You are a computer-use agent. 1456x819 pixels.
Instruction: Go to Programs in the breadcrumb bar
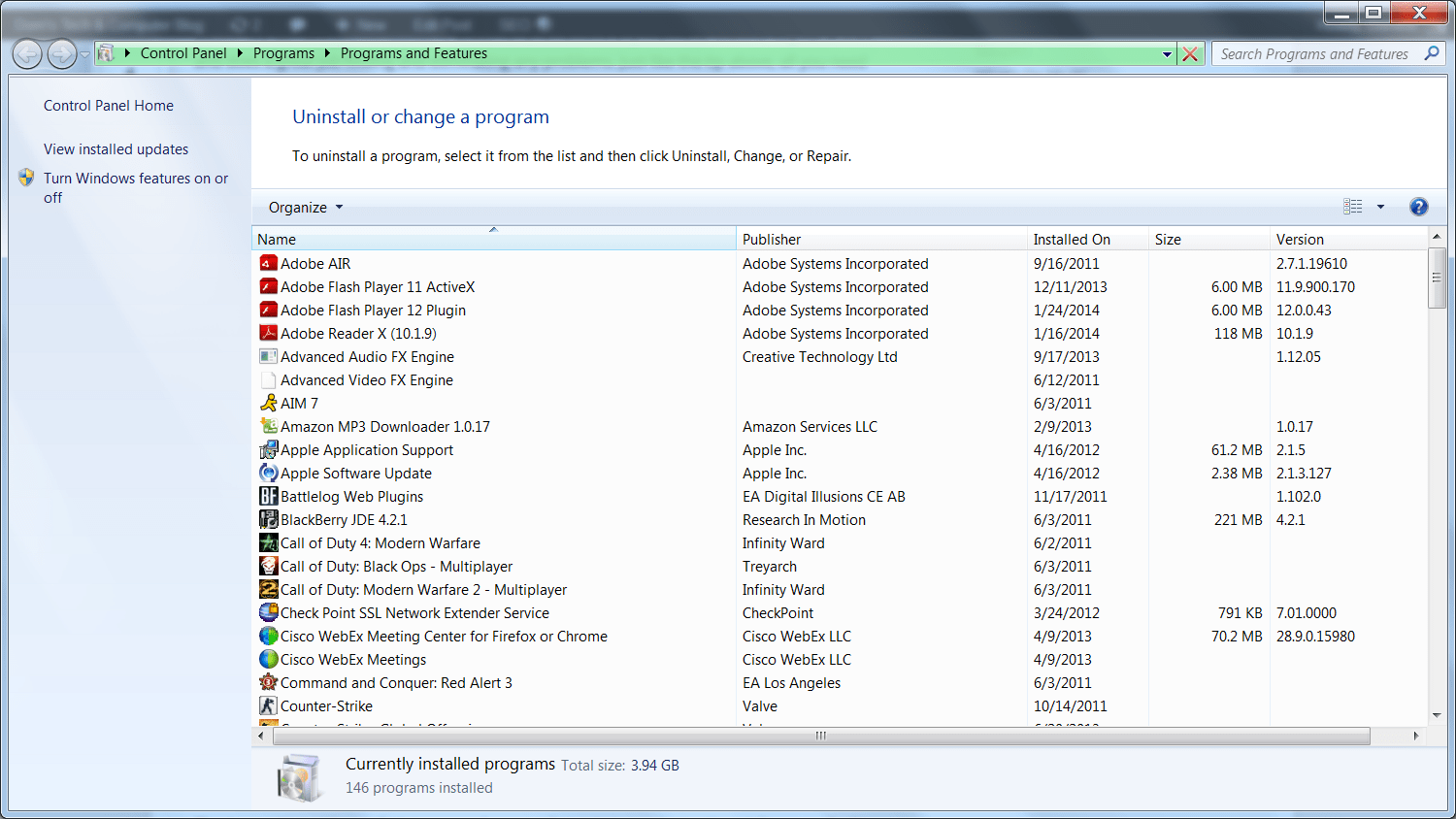(x=283, y=53)
